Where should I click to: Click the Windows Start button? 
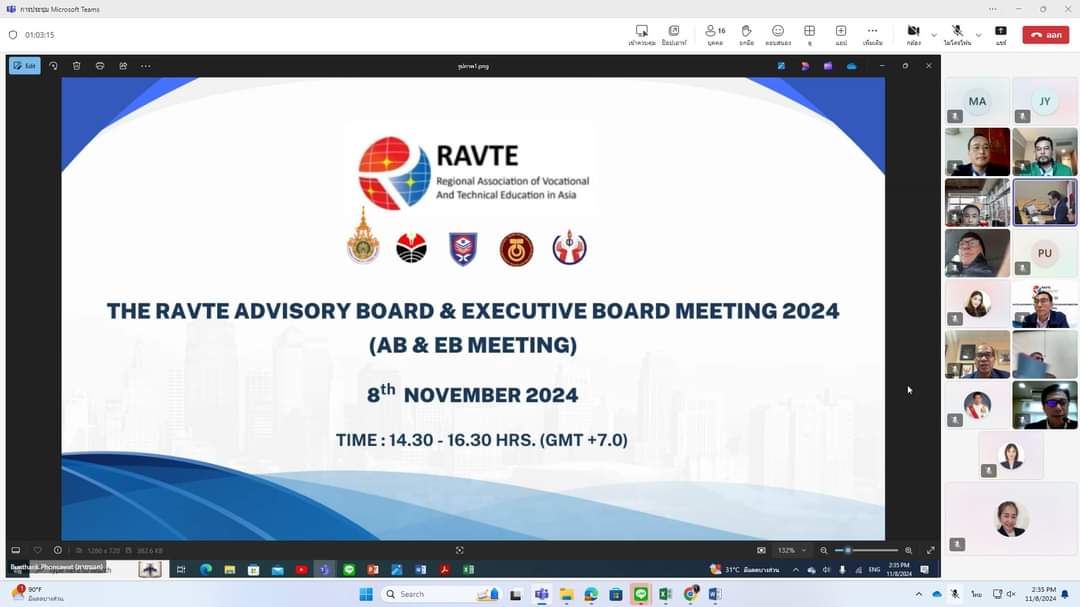366,594
